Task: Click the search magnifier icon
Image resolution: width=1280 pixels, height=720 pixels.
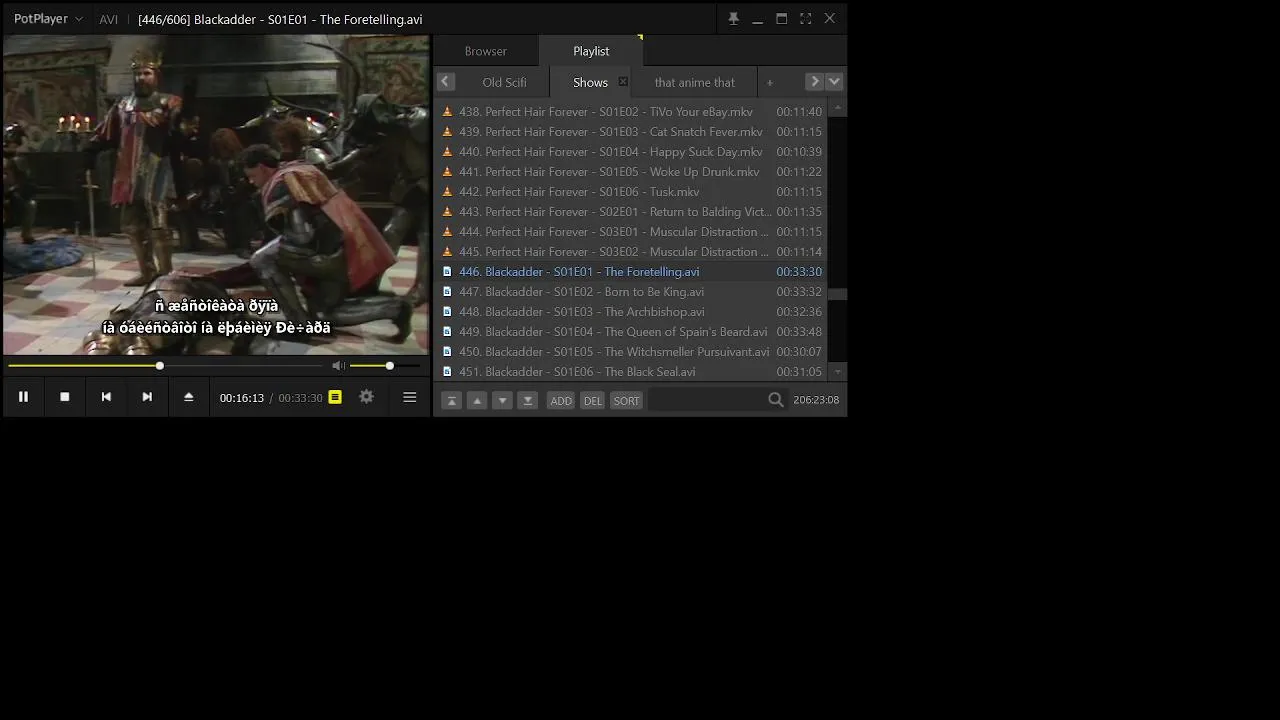Action: 776,400
